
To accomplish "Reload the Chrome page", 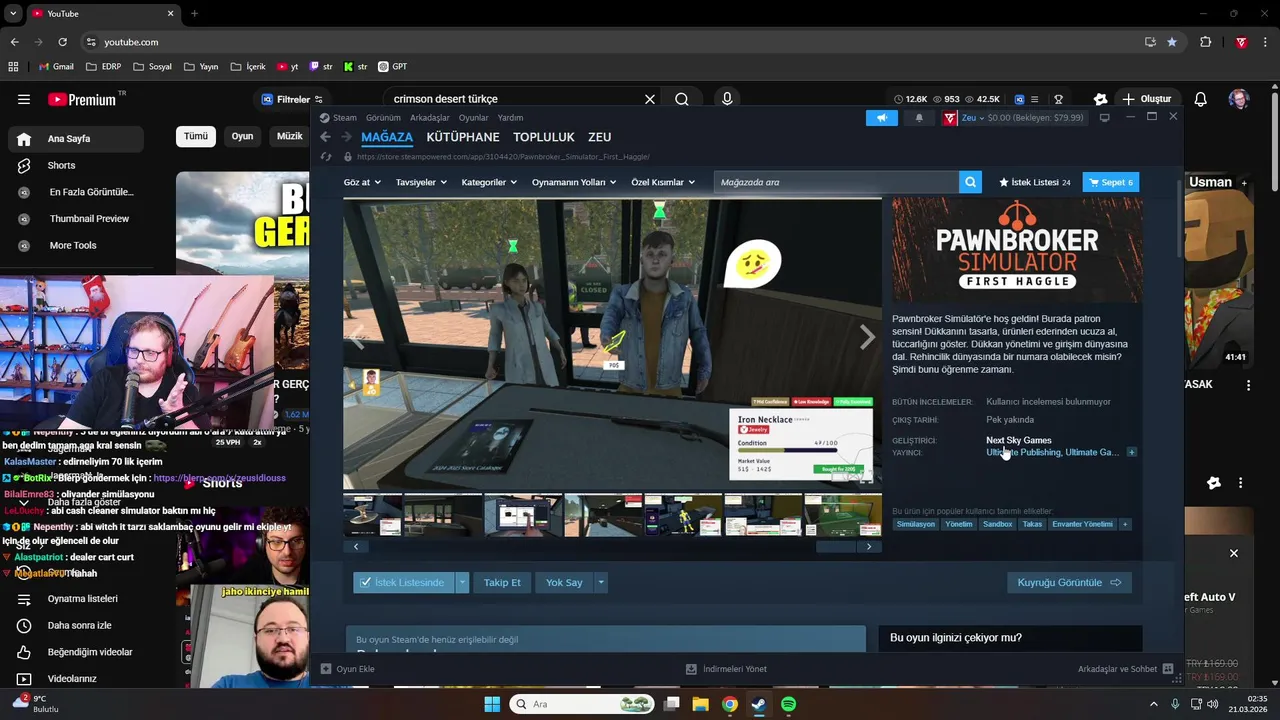I will click(x=62, y=42).
